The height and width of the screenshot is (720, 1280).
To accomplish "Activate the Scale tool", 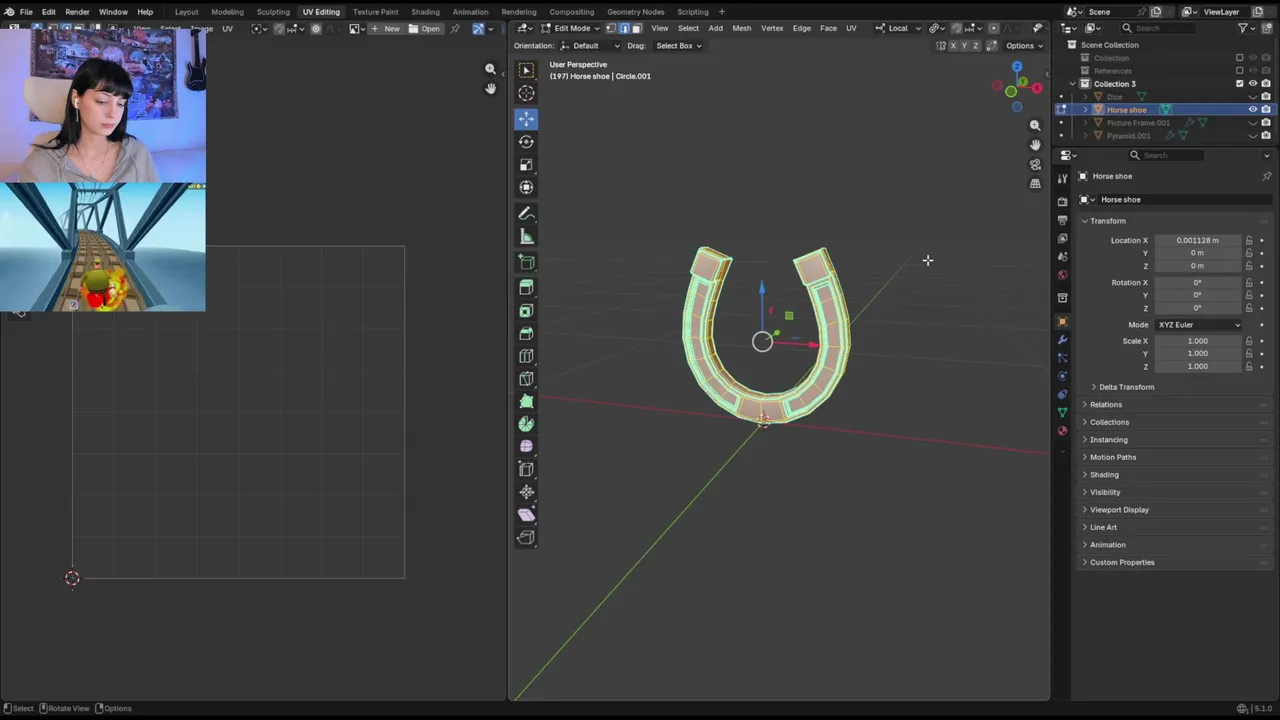I will click(x=526, y=165).
